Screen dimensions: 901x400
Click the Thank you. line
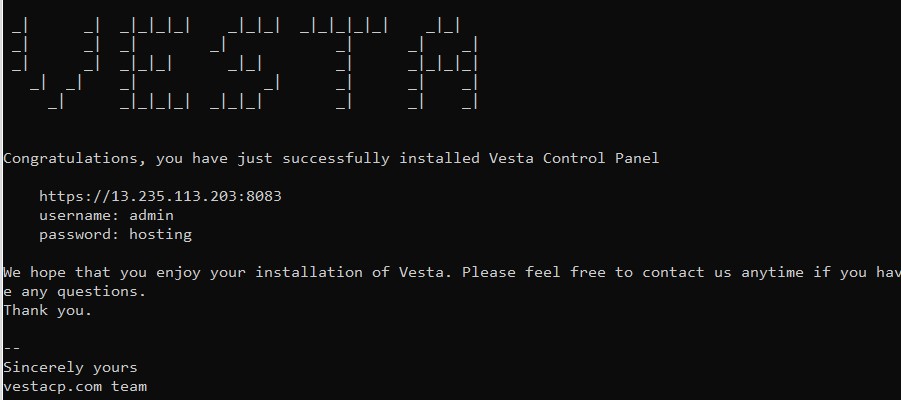[x=48, y=311]
